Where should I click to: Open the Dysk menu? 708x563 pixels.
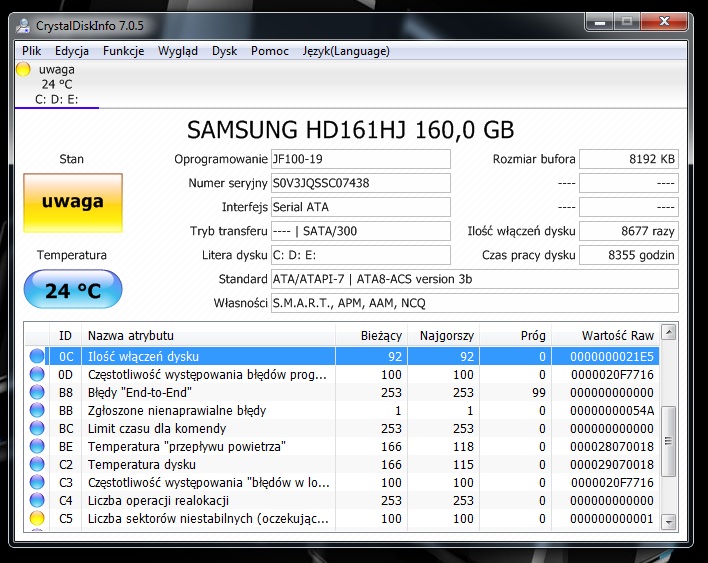[x=224, y=51]
